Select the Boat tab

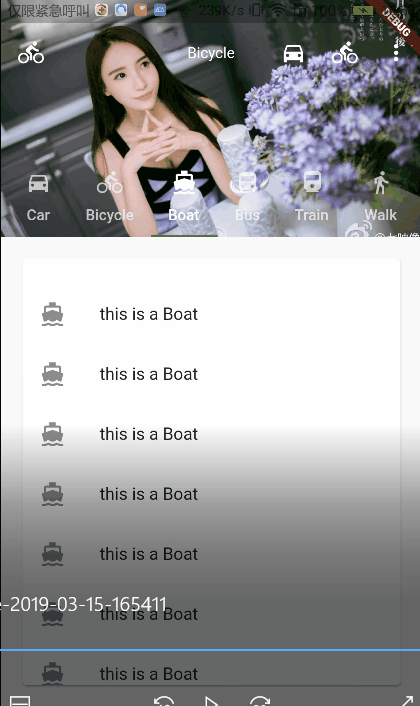184,198
